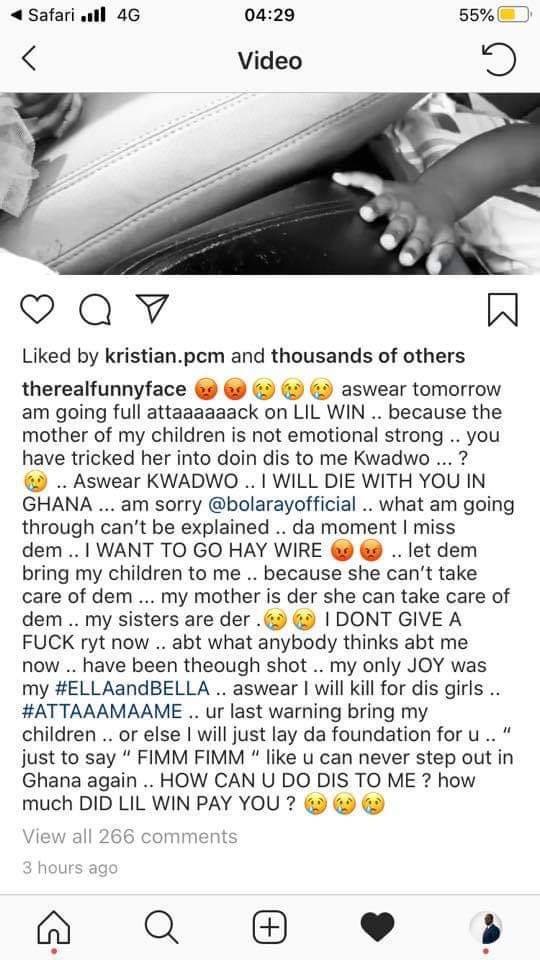Open comments via speech bubble icon

pos(95,310)
